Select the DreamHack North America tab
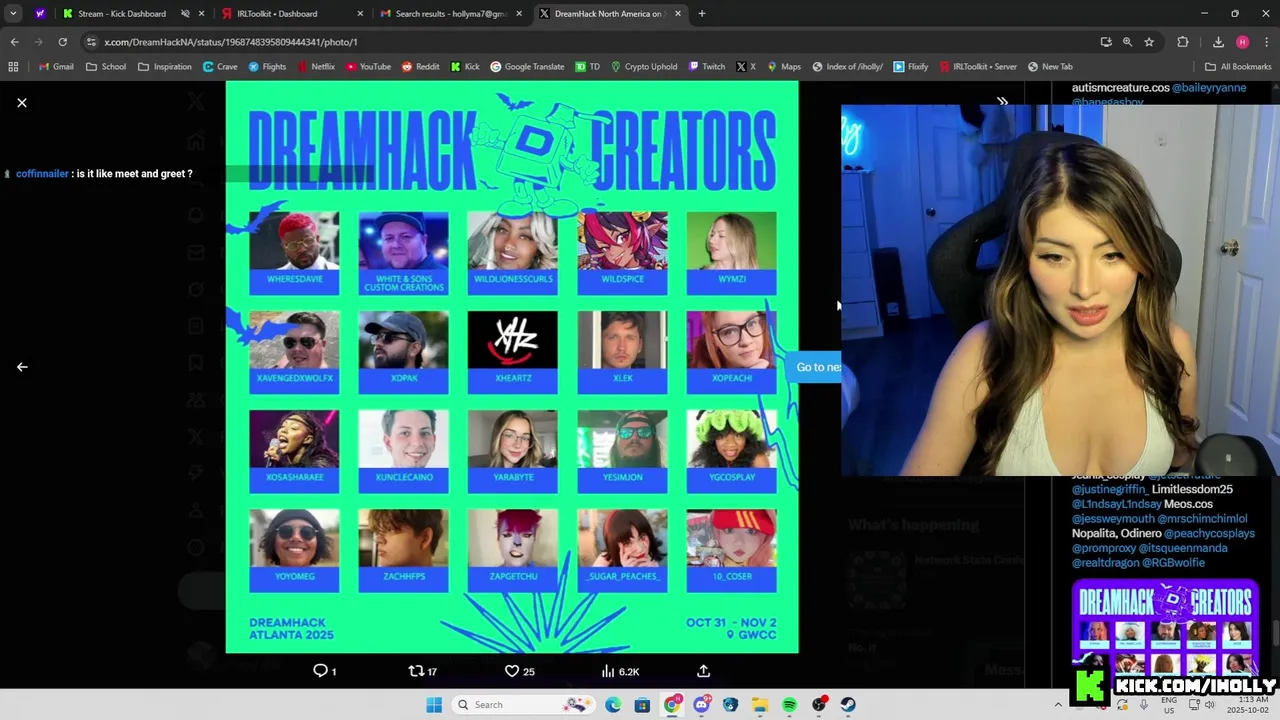 tap(608, 14)
